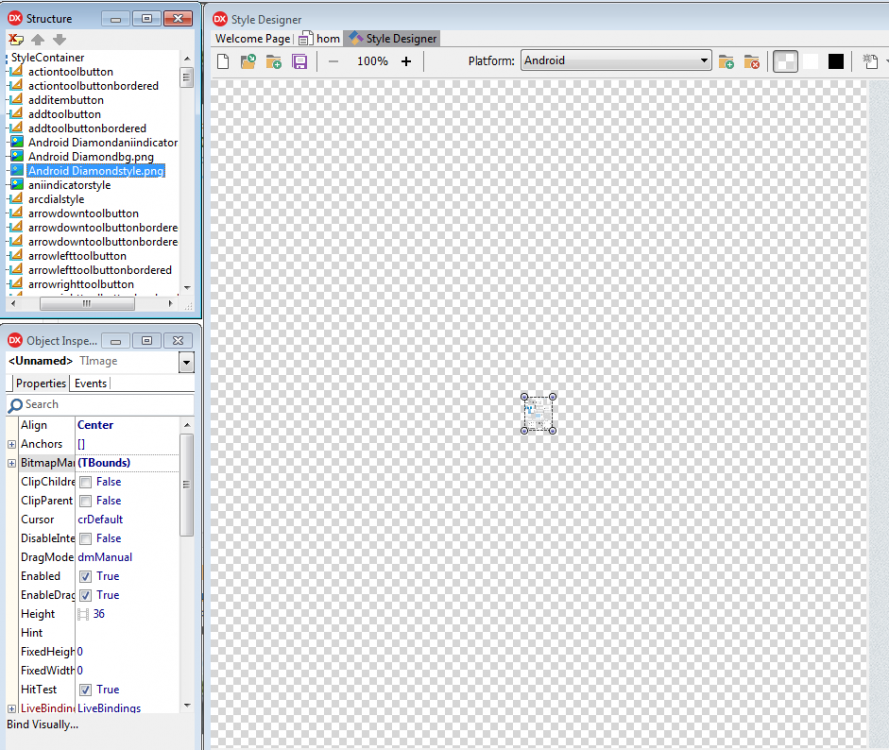Open the Welcome Page tab

pyautogui.click(x=253, y=39)
